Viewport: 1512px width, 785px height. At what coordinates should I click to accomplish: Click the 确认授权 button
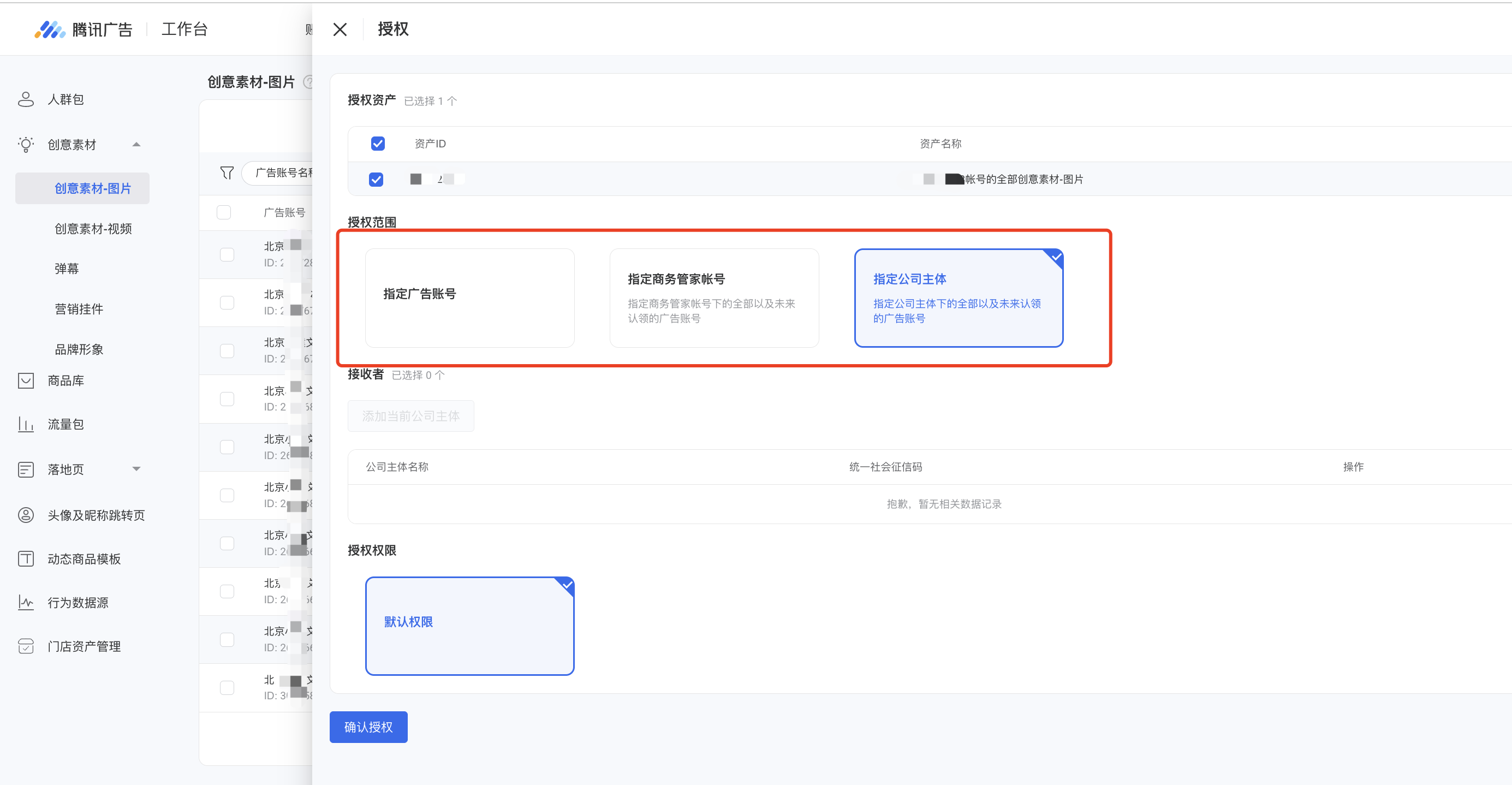click(x=368, y=727)
